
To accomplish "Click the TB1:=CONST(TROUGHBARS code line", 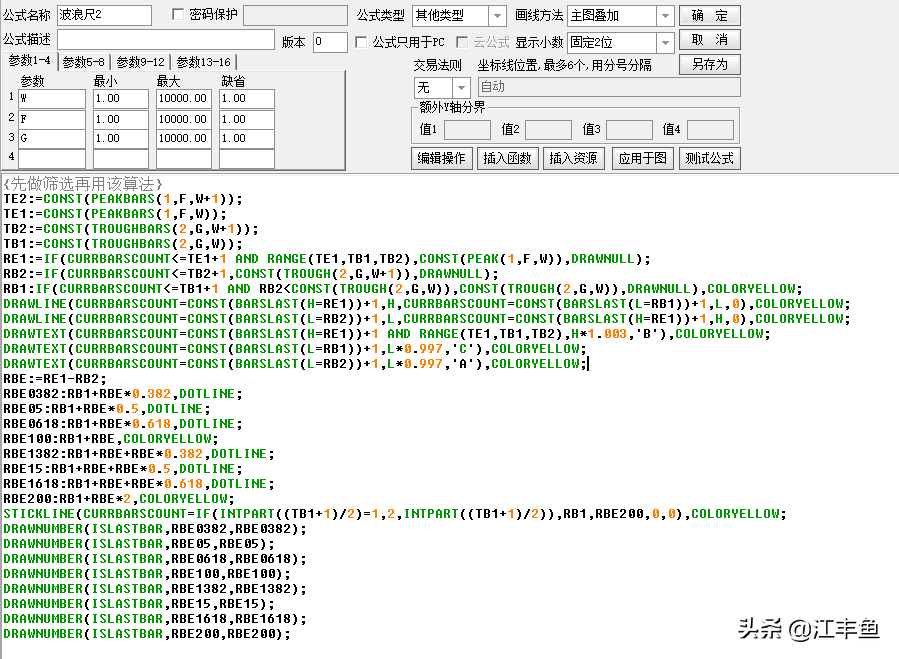I will 123,244.
